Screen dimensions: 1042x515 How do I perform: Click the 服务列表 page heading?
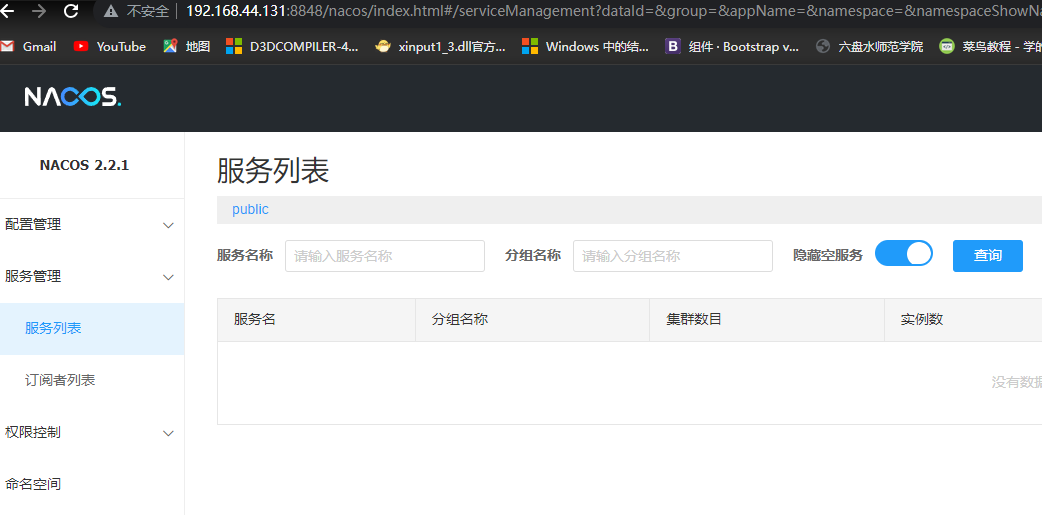tap(273, 171)
